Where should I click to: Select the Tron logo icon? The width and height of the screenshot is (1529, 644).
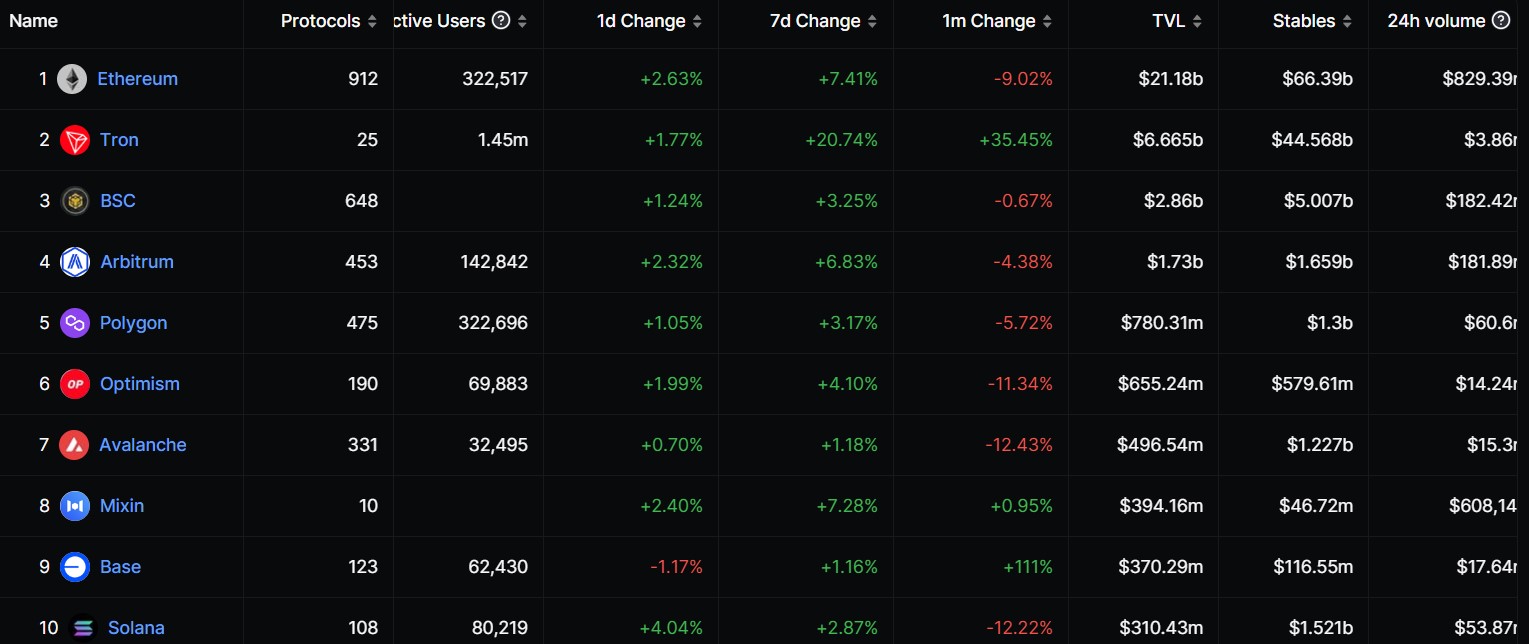pyautogui.click(x=73, y=139)
